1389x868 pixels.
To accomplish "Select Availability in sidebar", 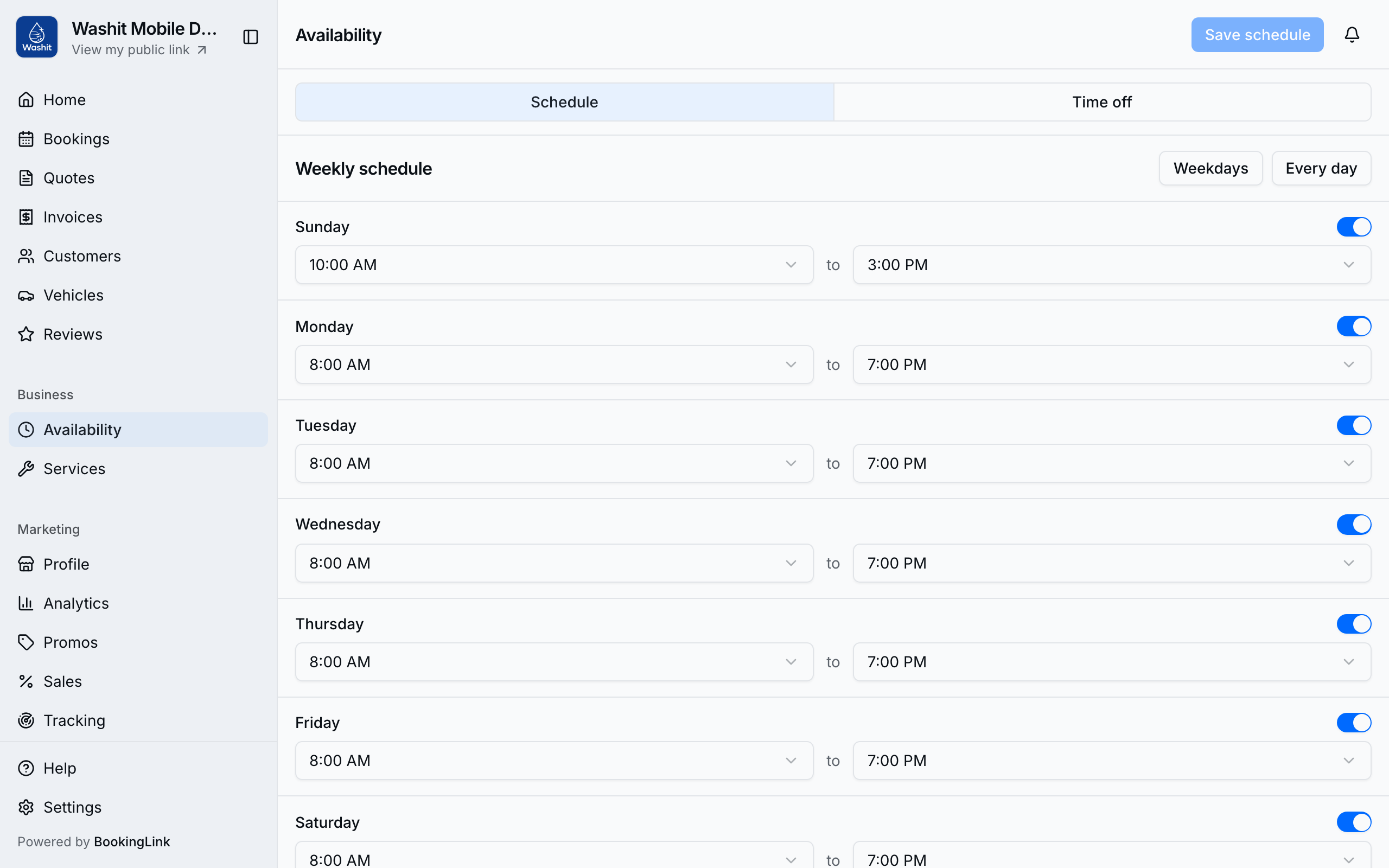I will tap(138, 430).
